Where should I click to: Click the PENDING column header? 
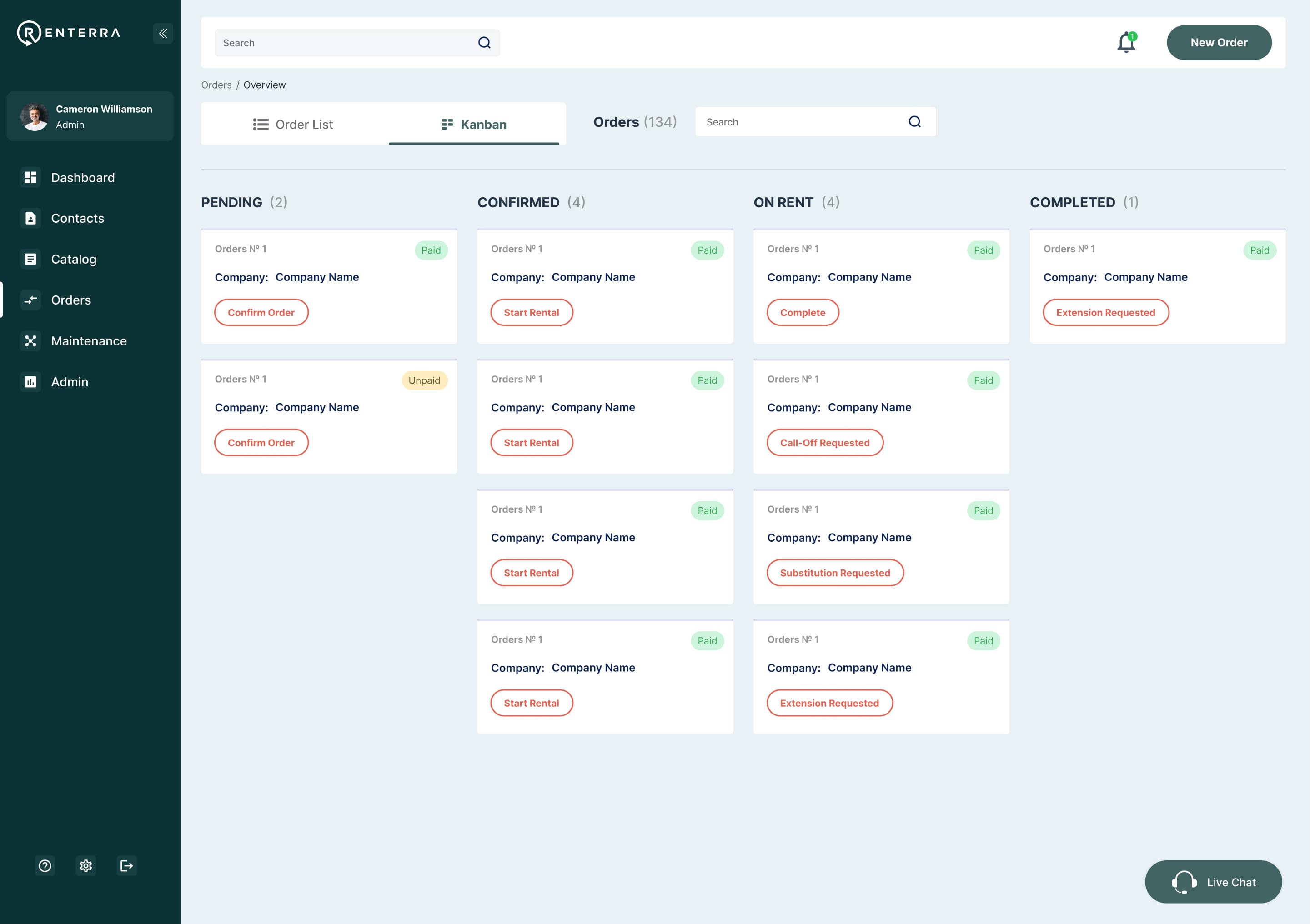244,203
